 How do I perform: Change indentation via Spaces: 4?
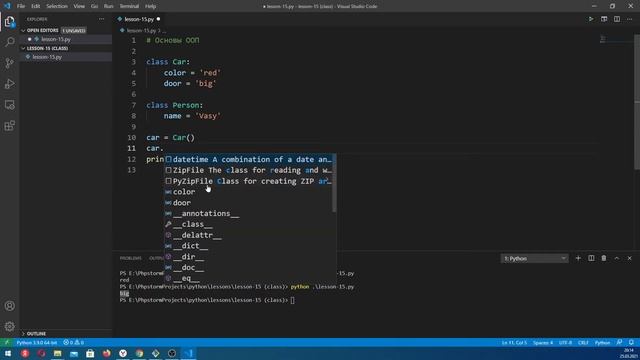pos(543,342)
